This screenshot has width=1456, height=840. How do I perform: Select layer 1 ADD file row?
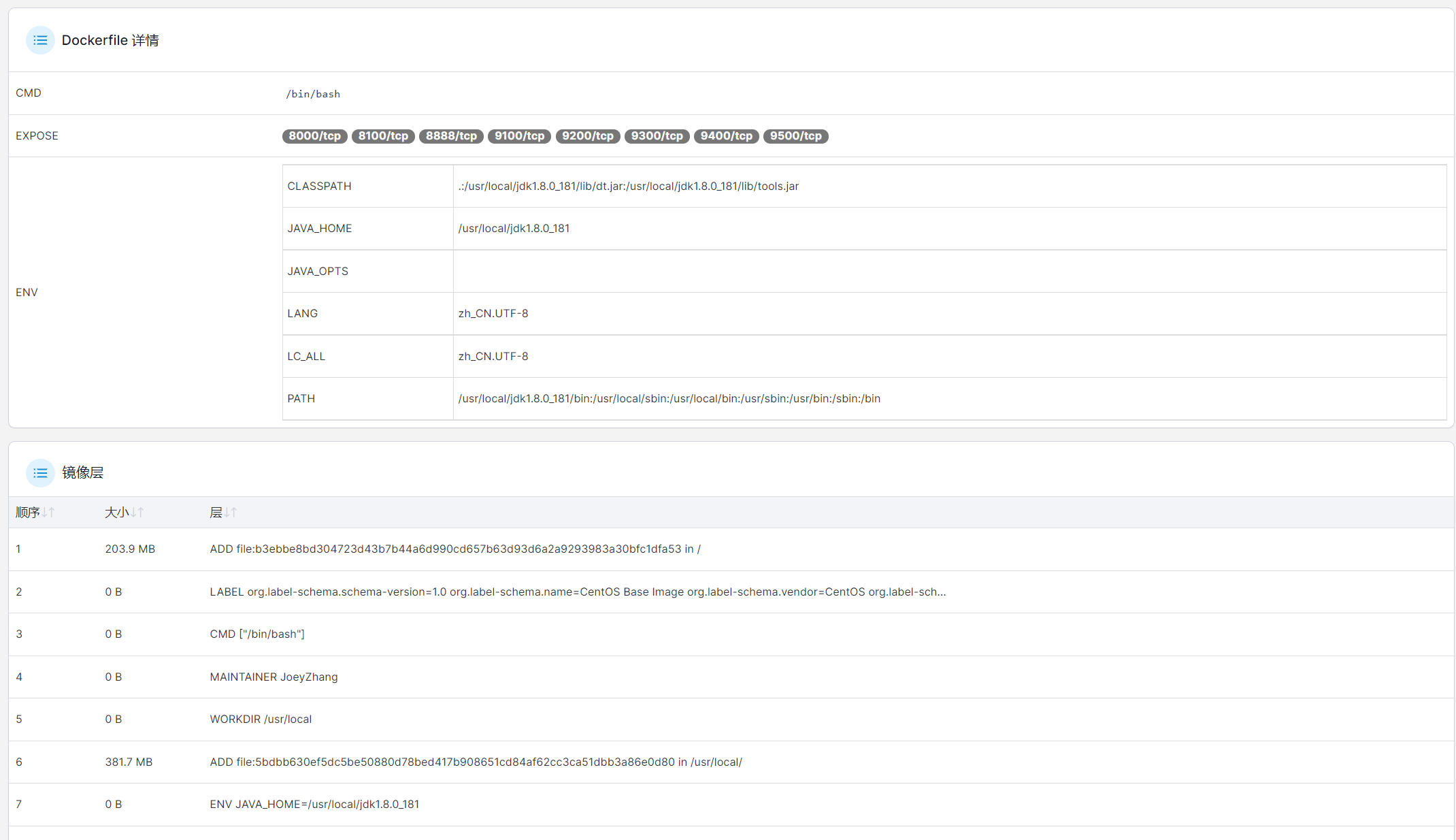[x=454, y=549]
